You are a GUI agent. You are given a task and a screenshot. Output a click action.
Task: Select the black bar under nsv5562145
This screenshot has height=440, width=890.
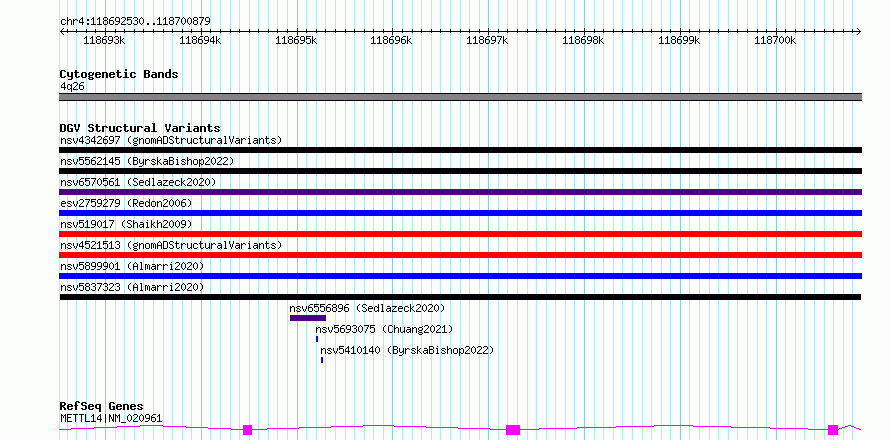point(460,171)
